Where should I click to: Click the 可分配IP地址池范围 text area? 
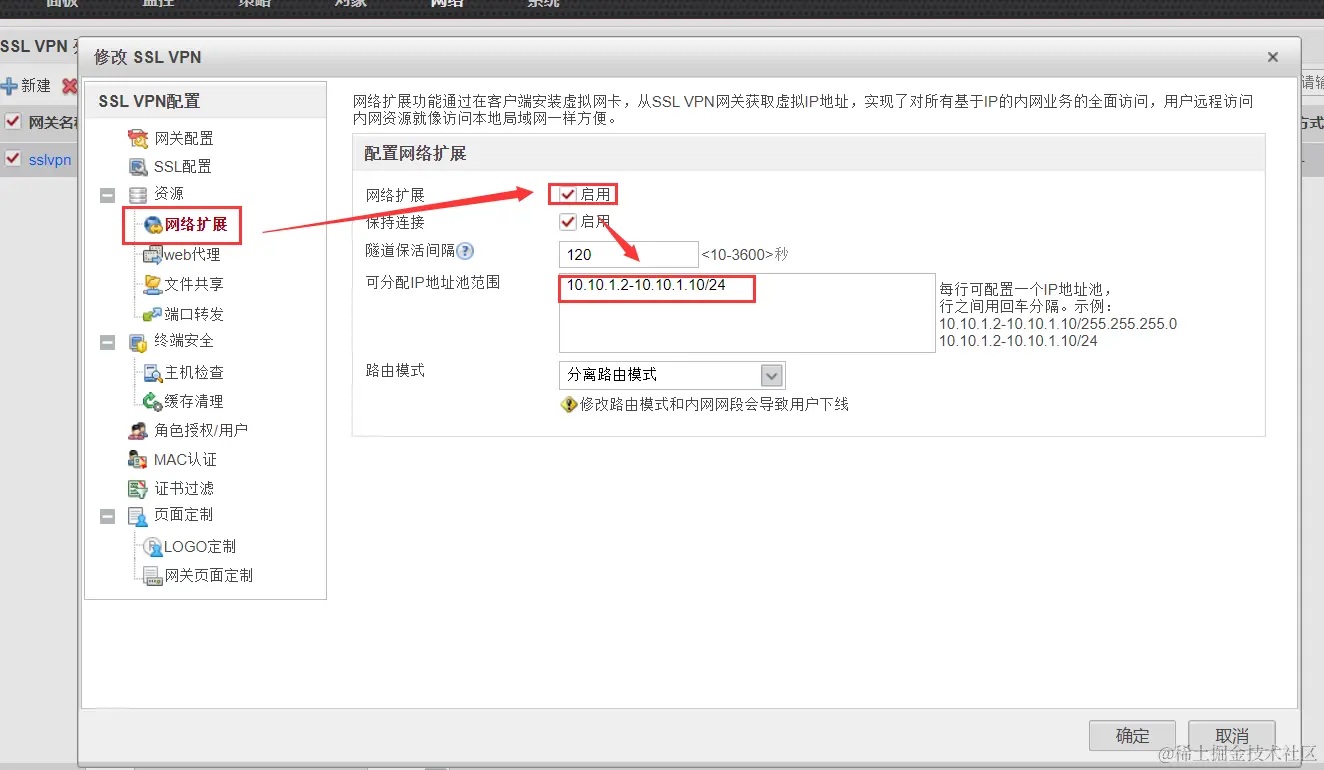click(x=747, y=313)
